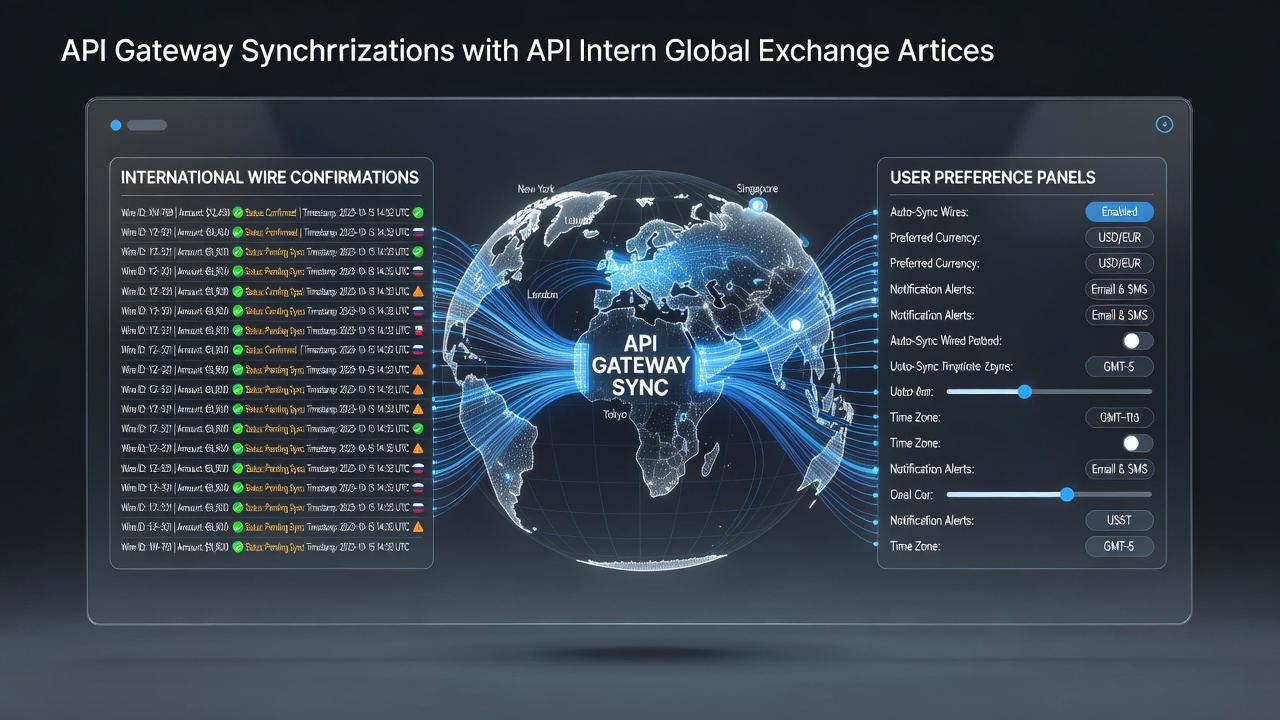Open the first wire row XW-789
Viewport: 1280px width, 720px height.
[x=272, y=213]
